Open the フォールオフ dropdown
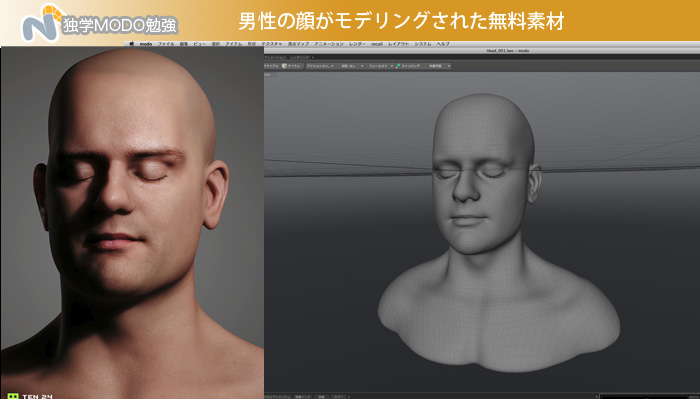Image resolution: width=700 pixels, height=399 pixels. (380, 66)
